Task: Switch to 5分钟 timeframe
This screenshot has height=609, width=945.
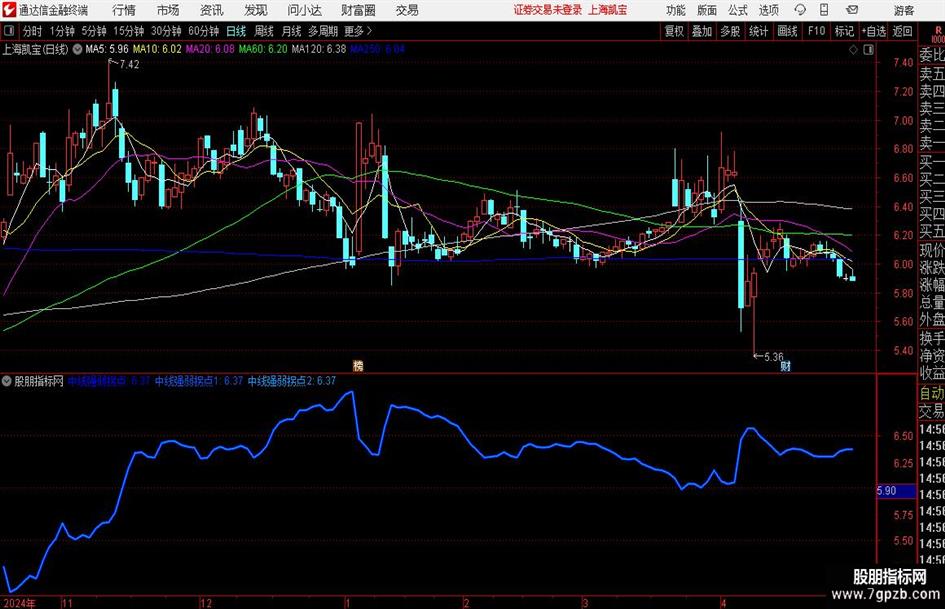Action: [93, 31]
